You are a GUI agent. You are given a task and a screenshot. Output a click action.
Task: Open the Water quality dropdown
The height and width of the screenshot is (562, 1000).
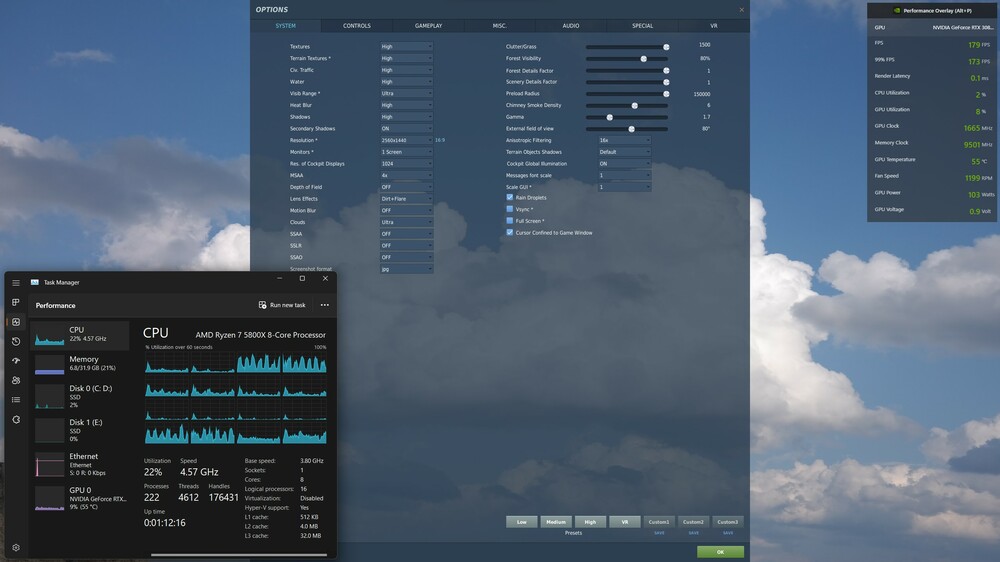(406, 82)
